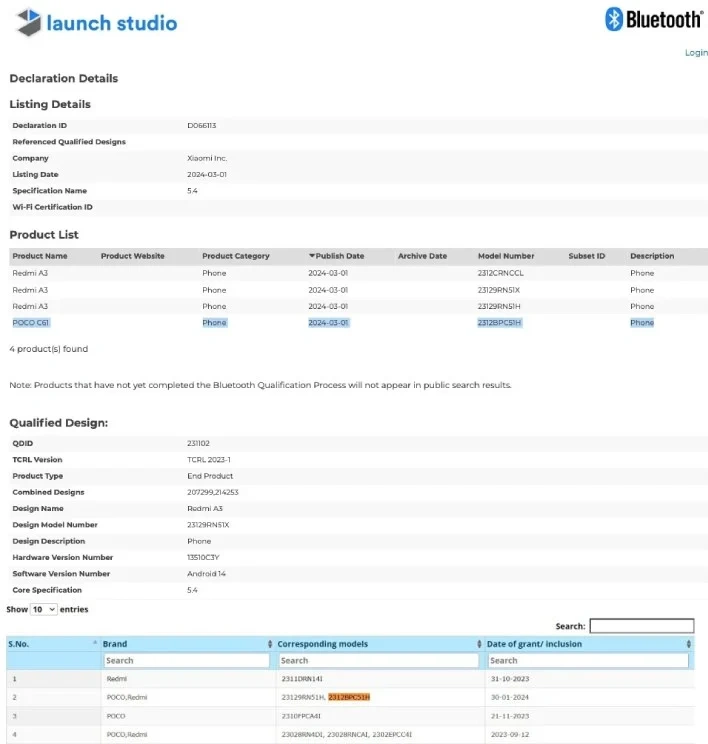Image resolution: width=708 pixels, height=744 pixels.
Task: Click date 2023-09-12 in row 4
Action: [x=510, y=735]
